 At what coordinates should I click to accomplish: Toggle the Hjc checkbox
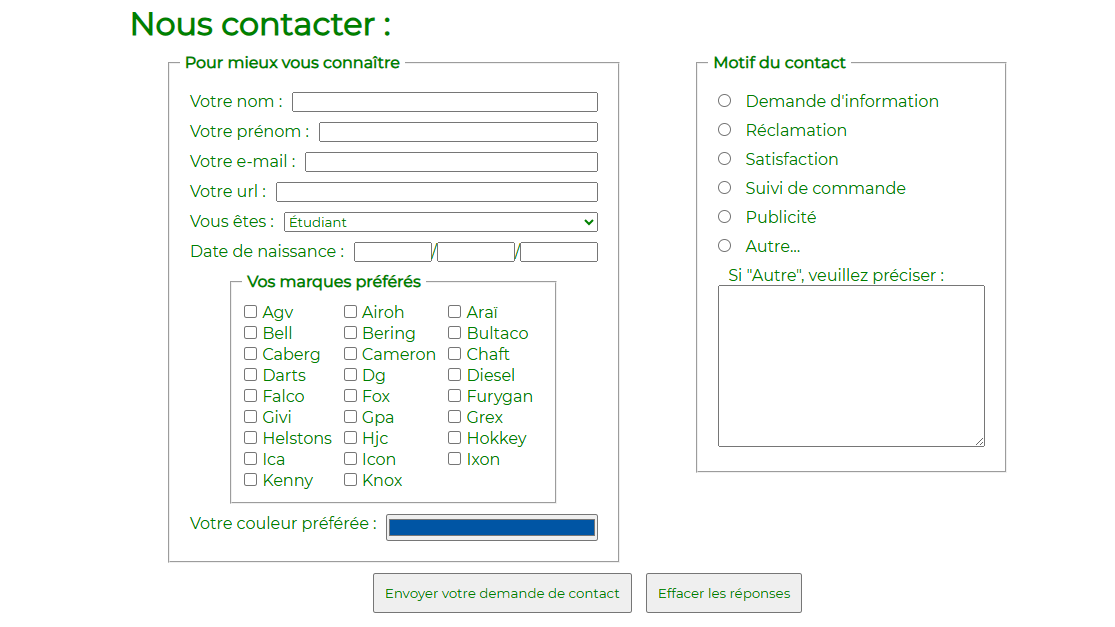[x=350, y=438]
